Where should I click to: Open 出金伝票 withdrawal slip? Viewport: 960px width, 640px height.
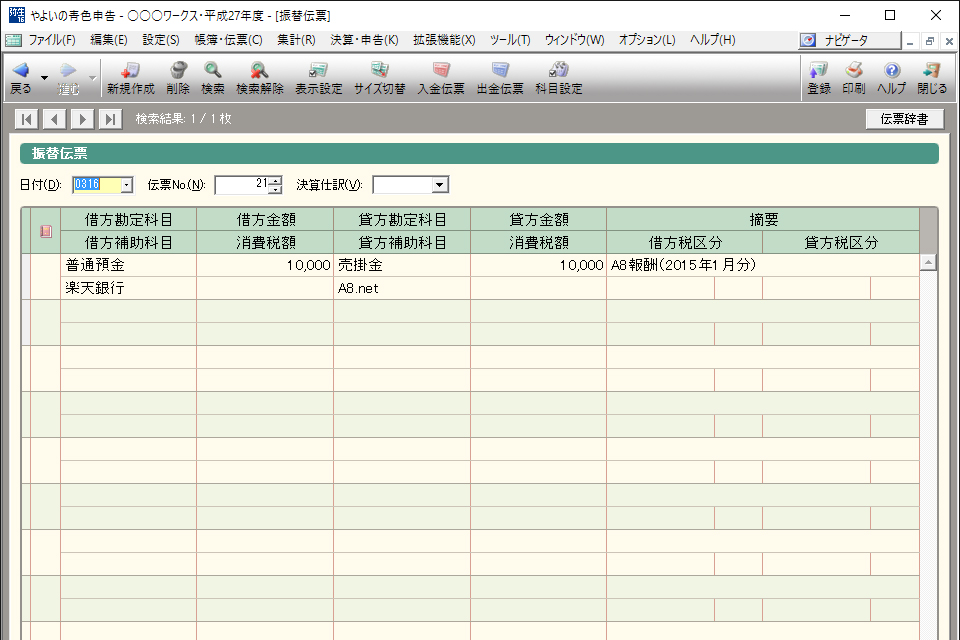tap(500, 78)
